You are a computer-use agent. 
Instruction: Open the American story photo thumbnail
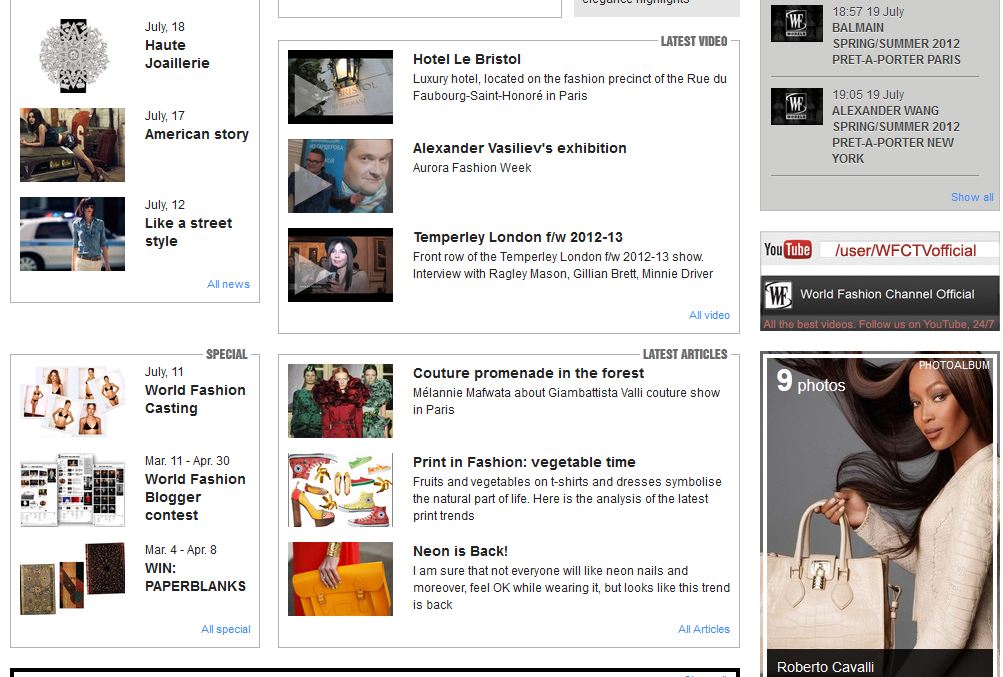point(73,145)
